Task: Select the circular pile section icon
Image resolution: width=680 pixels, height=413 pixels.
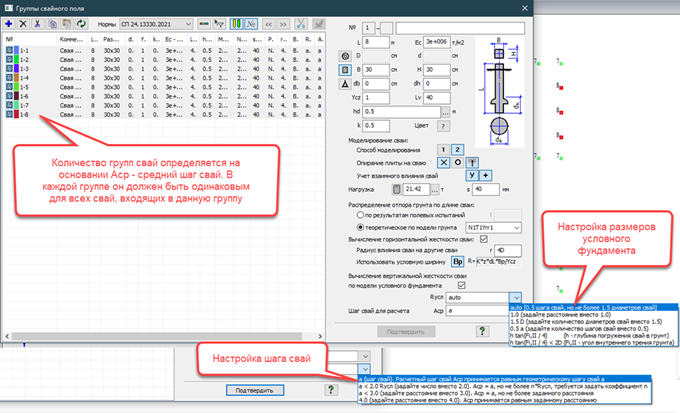Action: tap(345, 56)
